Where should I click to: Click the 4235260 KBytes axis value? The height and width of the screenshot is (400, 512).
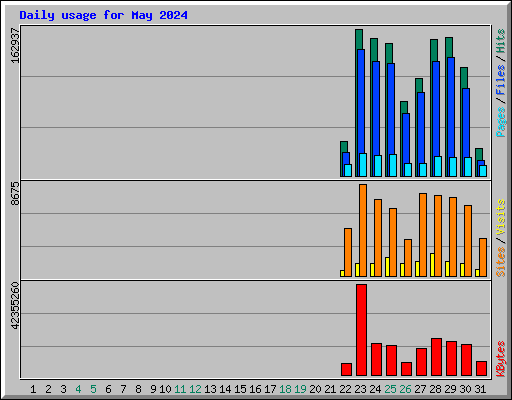15,305
